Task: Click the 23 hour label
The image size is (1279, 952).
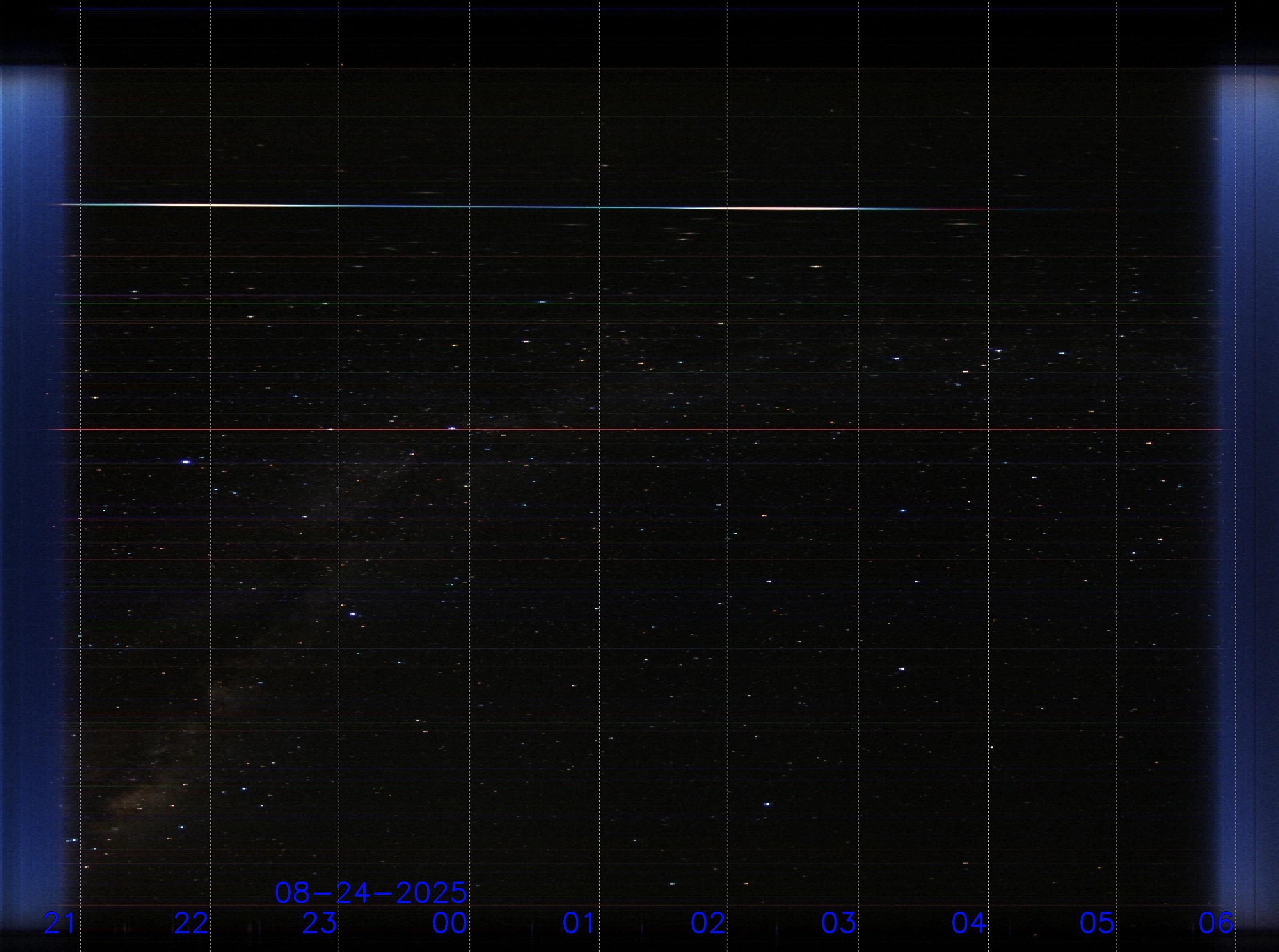Action: coord(320,923)
